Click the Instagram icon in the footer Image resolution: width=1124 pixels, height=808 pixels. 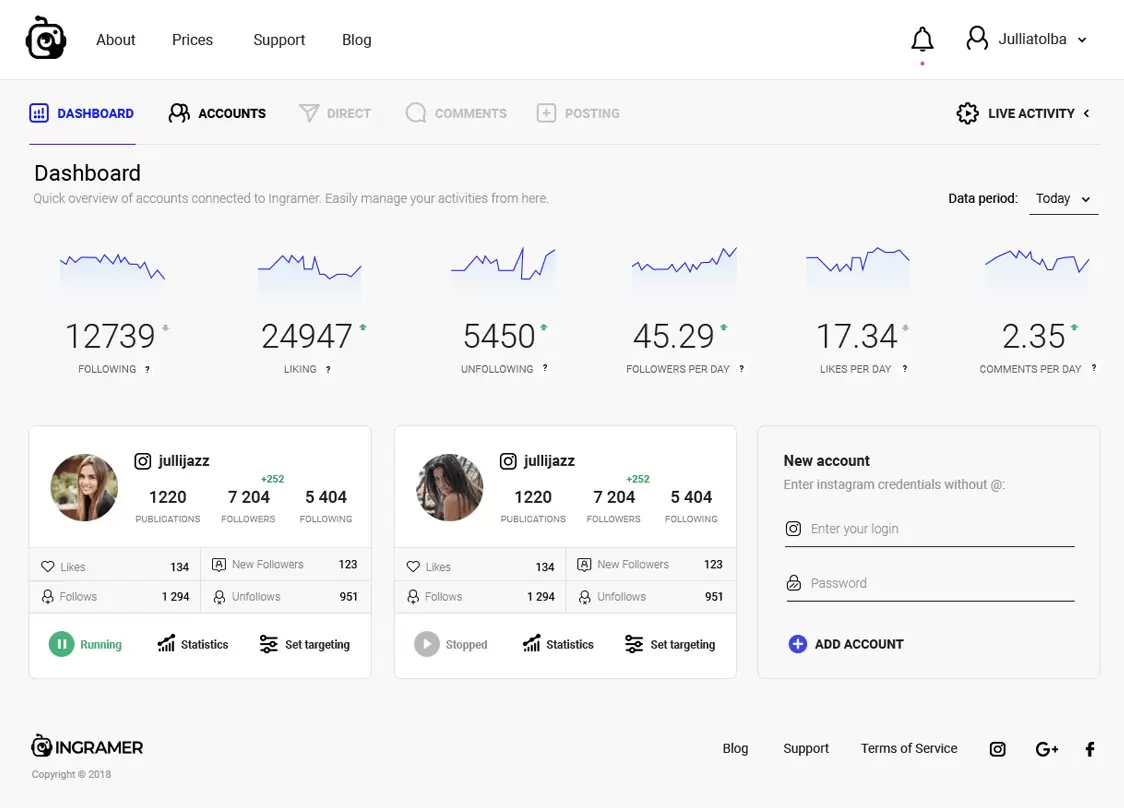click(x=997, y=749)
